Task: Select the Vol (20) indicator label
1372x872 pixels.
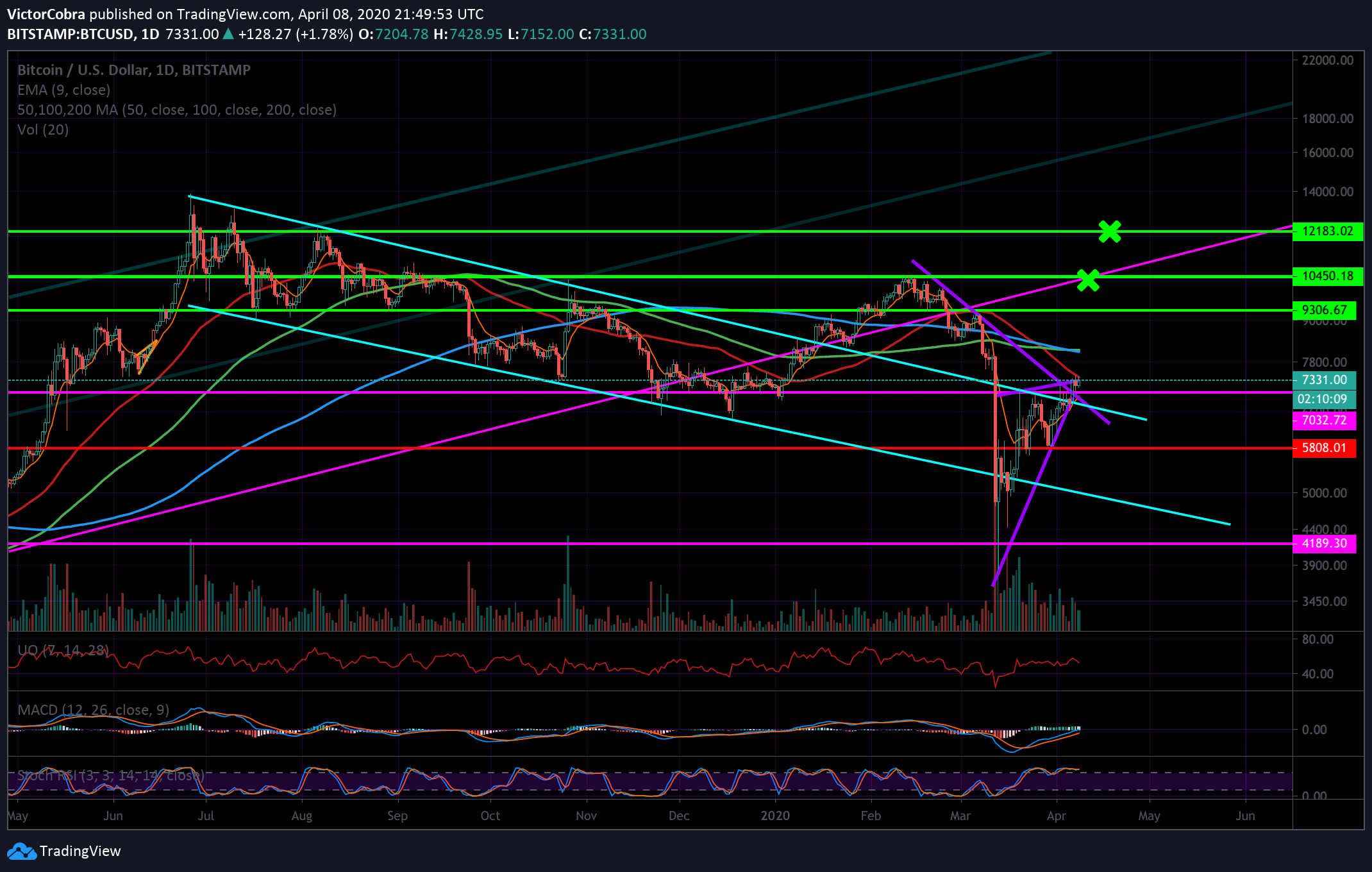Action: click(43, 130)
